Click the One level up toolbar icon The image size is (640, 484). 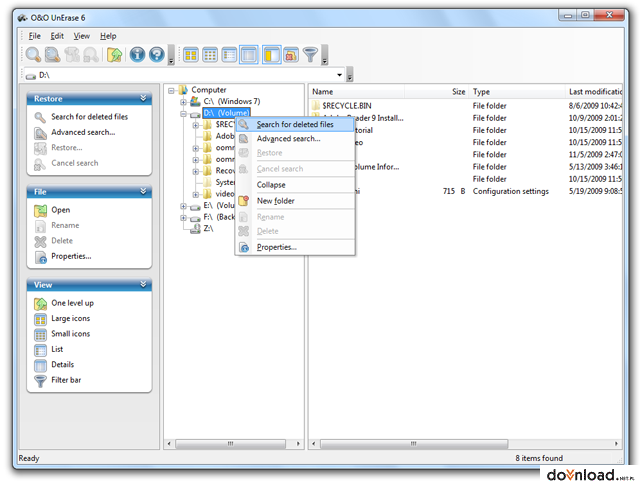114,54
